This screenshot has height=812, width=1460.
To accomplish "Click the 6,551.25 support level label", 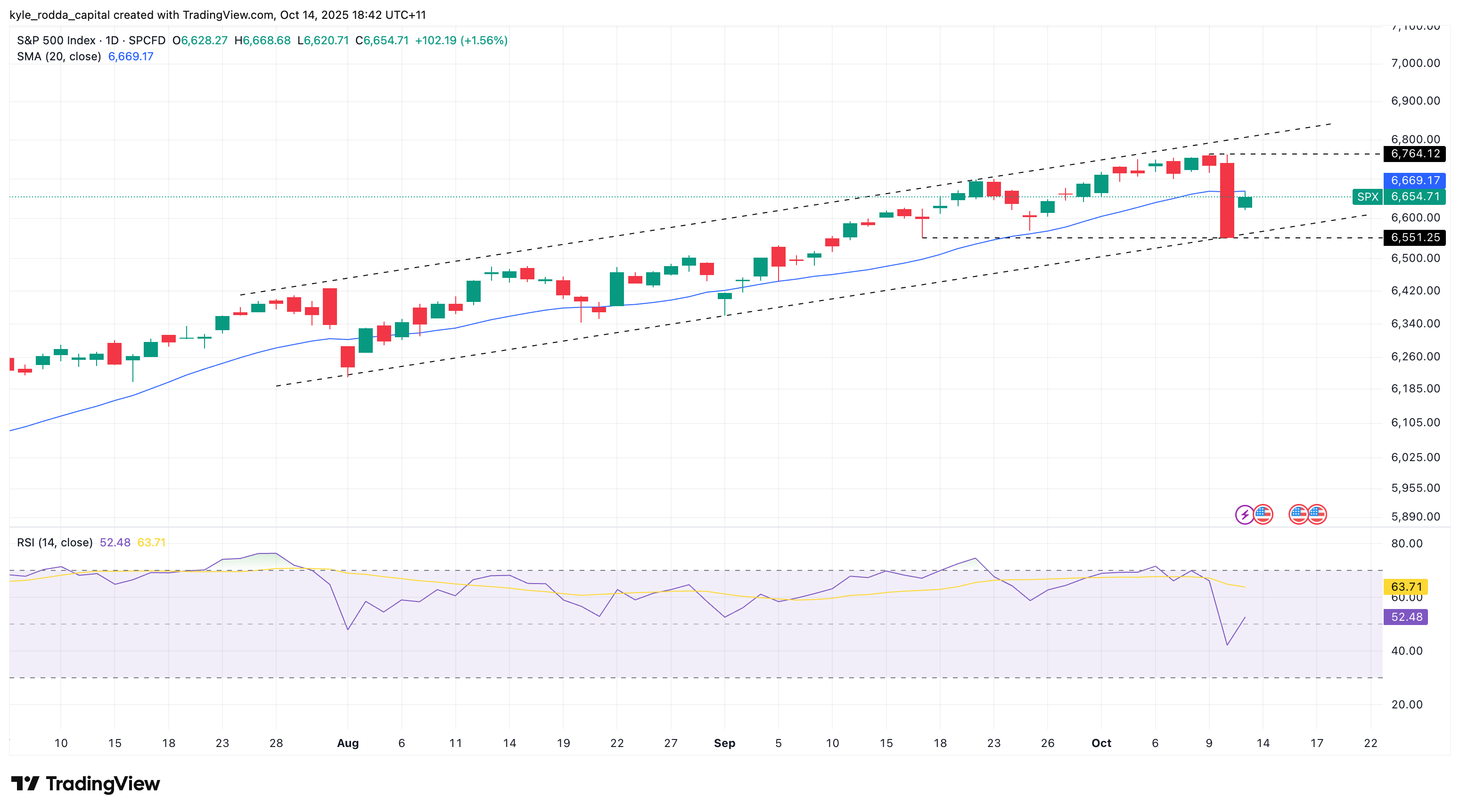I will click(1415, 237).
